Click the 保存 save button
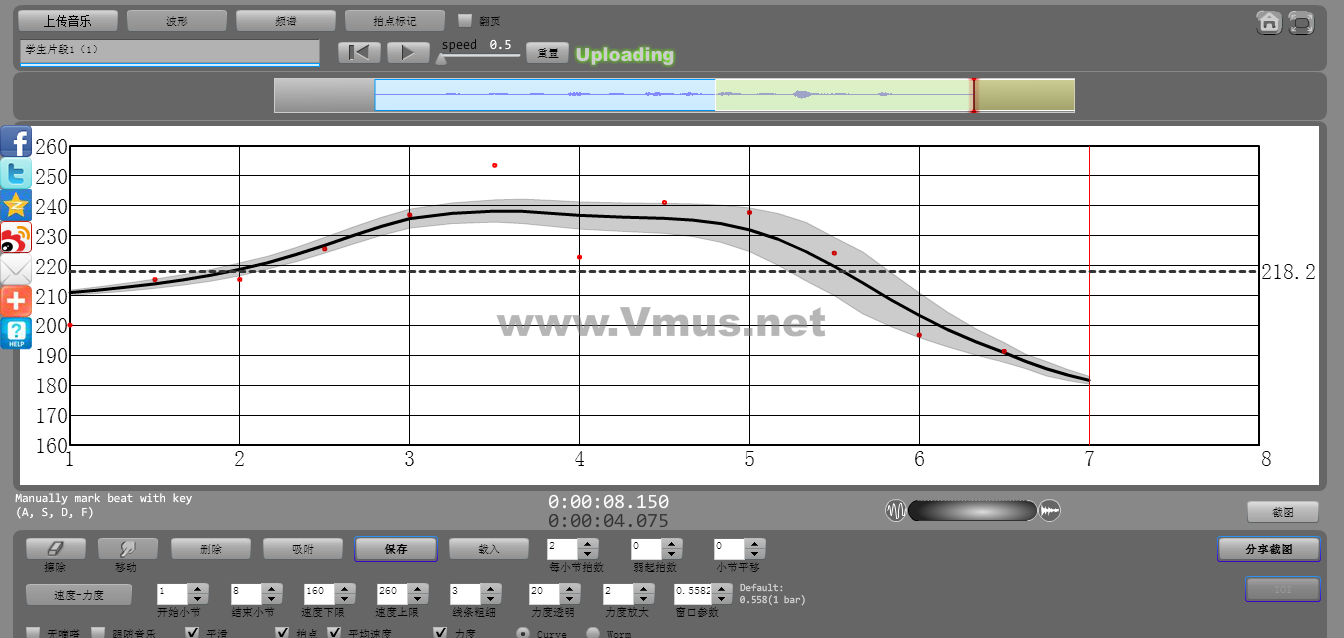 tap(396, 549)
